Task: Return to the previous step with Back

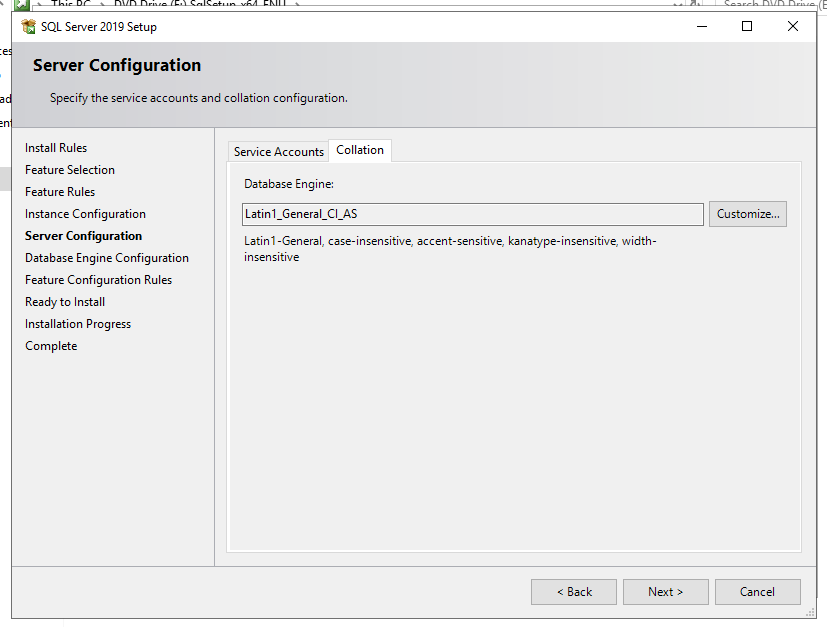Action: 574,592
